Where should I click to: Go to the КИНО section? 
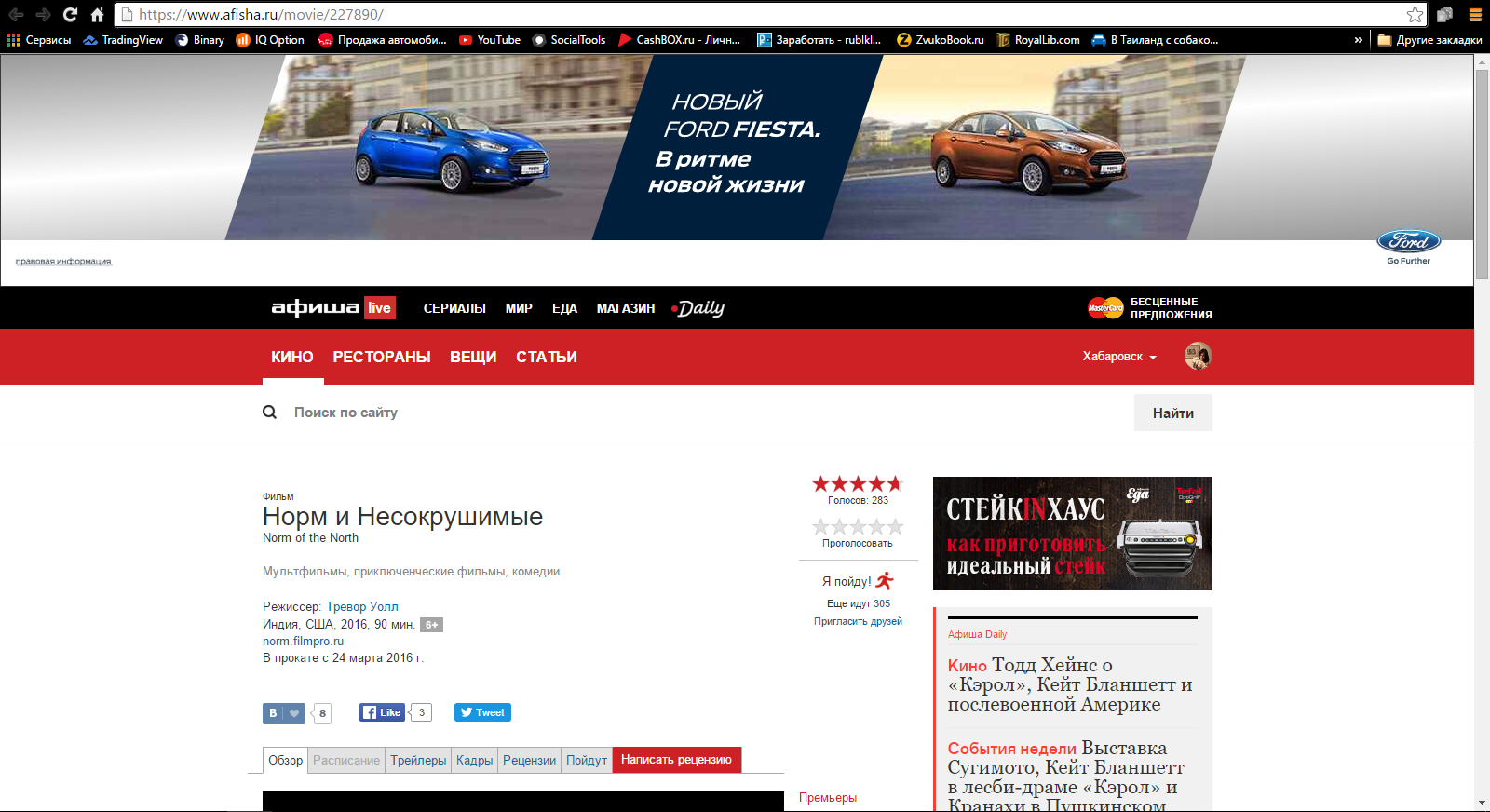[292, 357]
